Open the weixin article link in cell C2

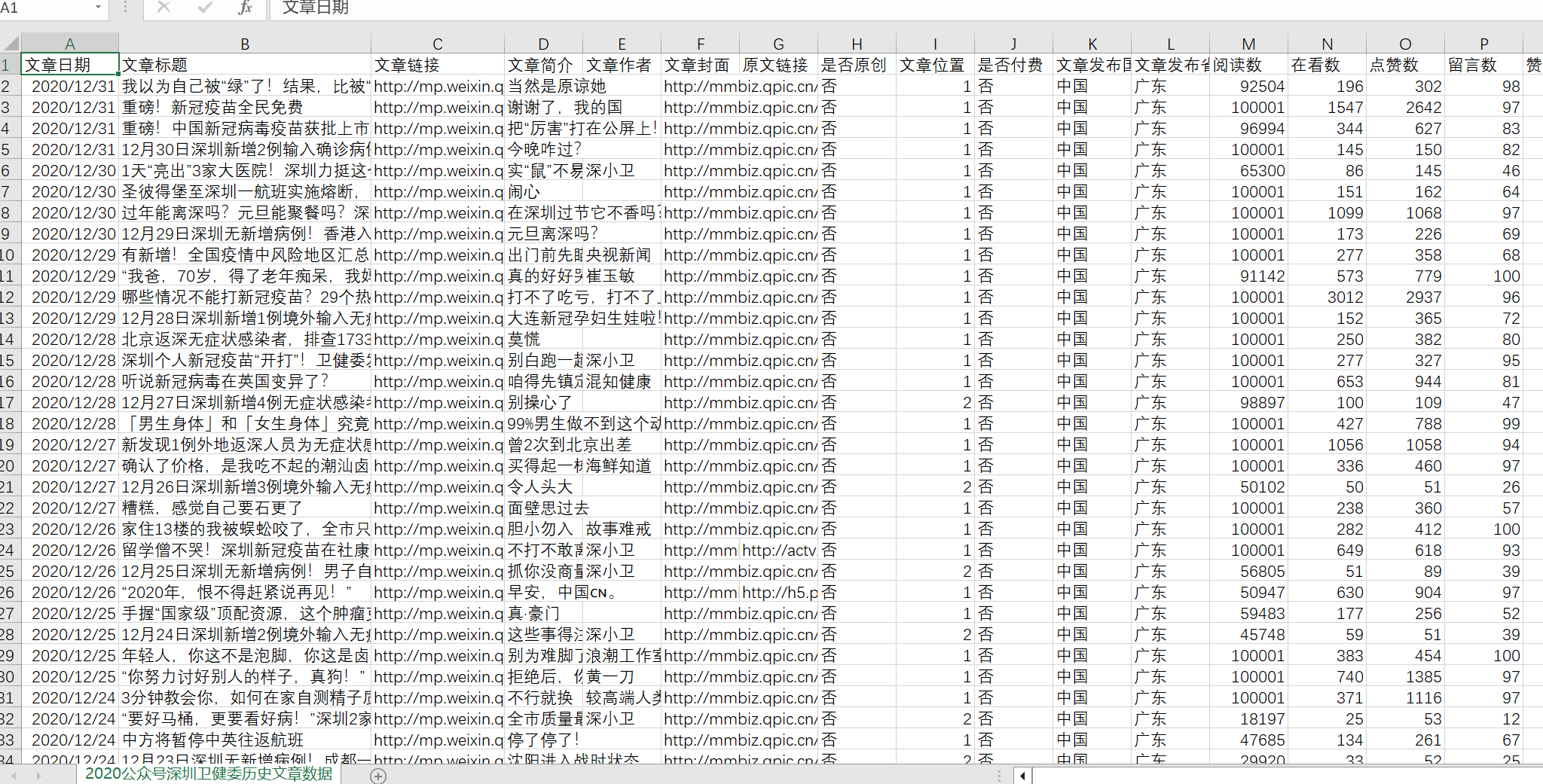[437, 86]
